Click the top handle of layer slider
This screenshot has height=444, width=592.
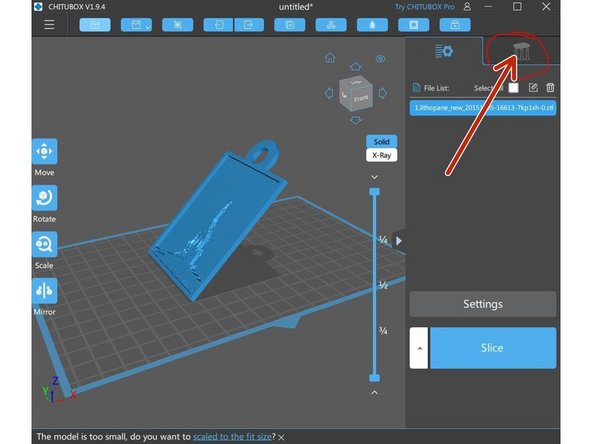click(x=374, y=192)
